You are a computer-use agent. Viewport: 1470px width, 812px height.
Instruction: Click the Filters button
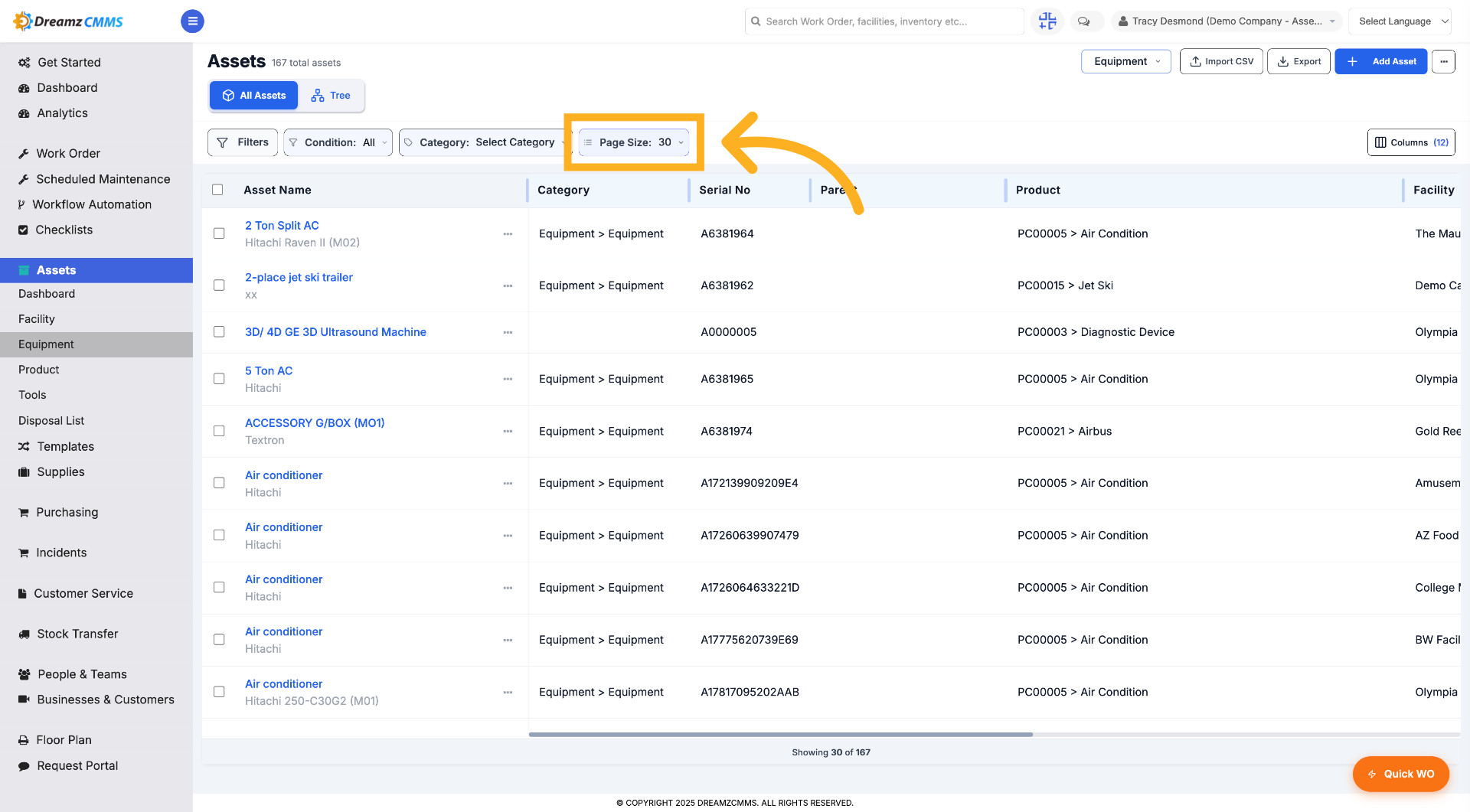243,142
